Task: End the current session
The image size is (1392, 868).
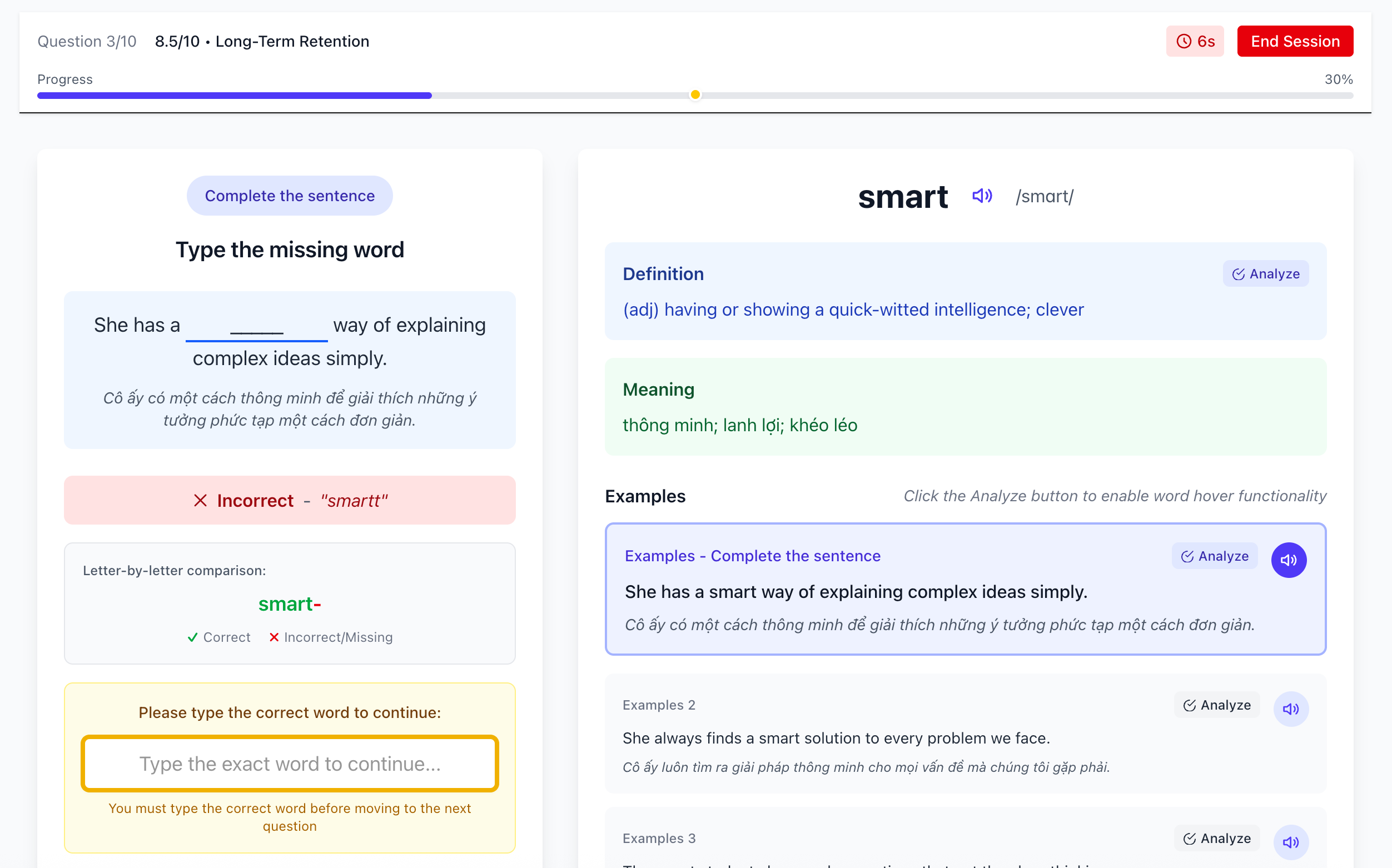Action: click(x=1294, y=41)
